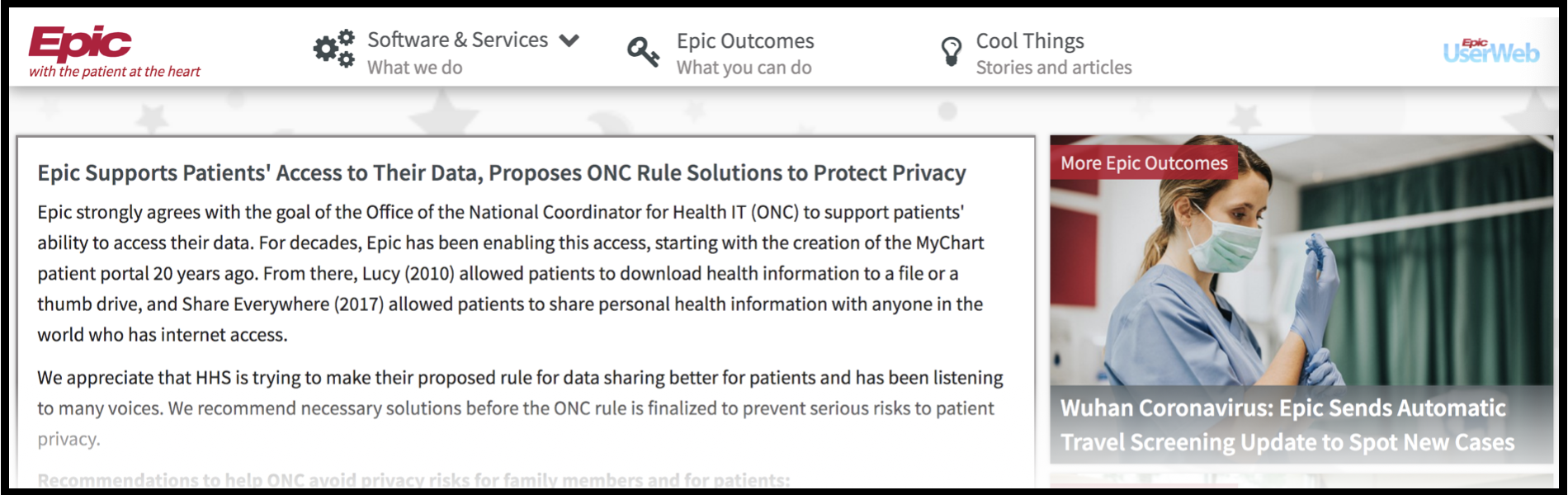Screen dimensions: 1568x495
Task: Click the "What you can do" subtitle
Action: (744, 68)
